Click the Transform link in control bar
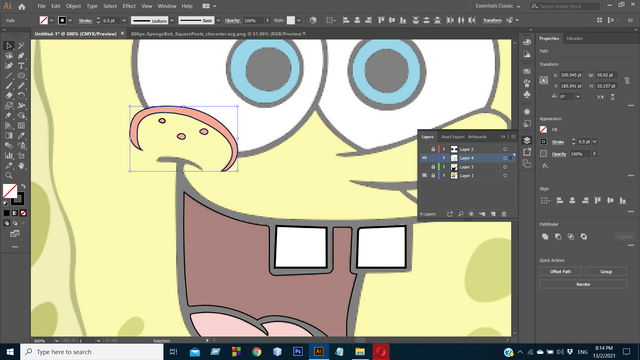This screenshot has width=640, height=360. [492, 20]
